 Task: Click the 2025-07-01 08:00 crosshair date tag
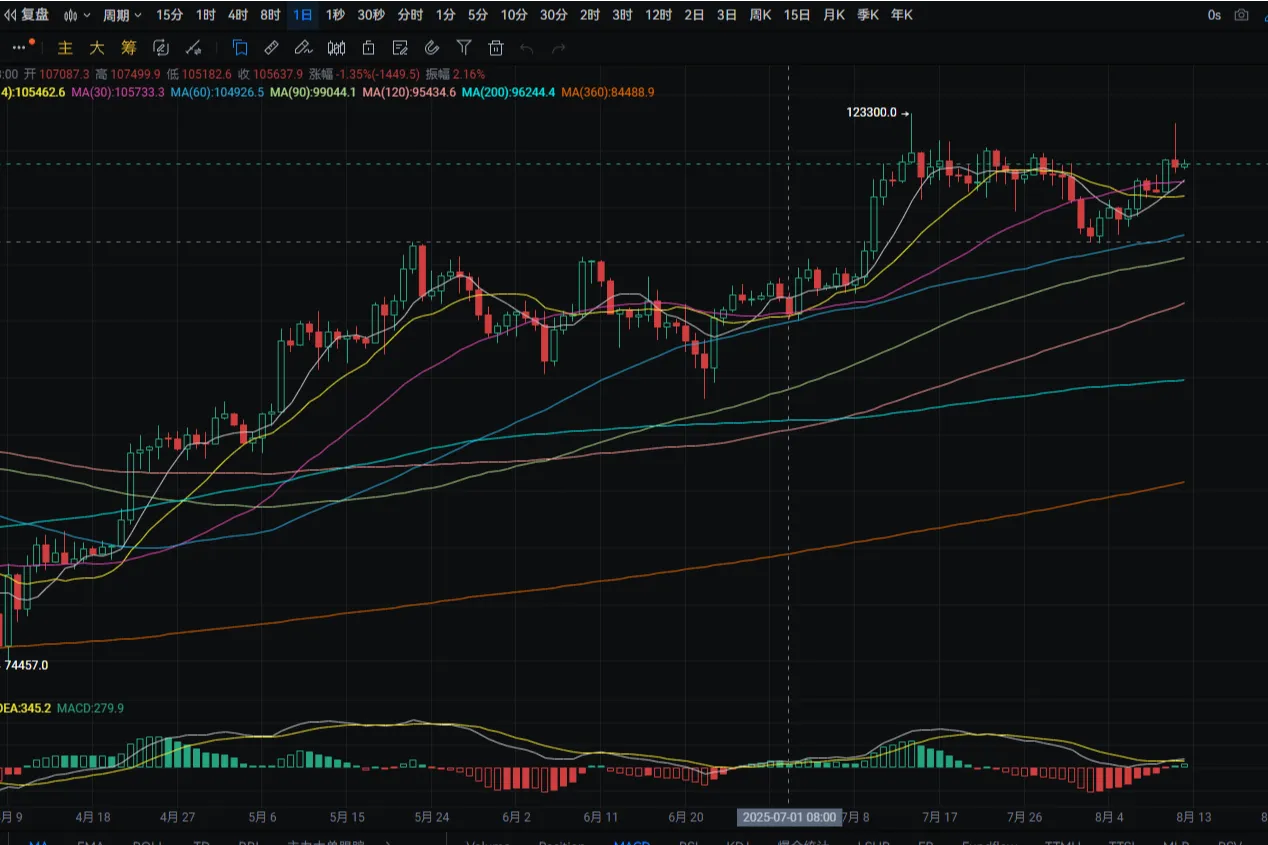coord(789,817)
